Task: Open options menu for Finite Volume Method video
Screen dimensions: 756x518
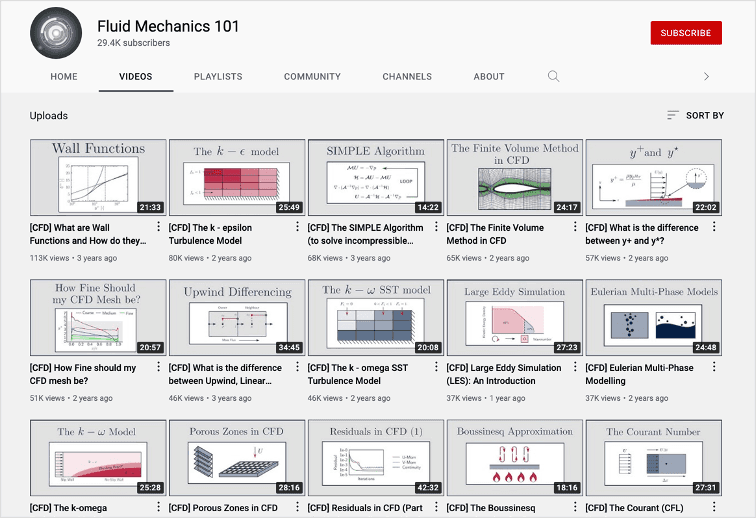Action: pyautogui.click(x=575, y=227)
